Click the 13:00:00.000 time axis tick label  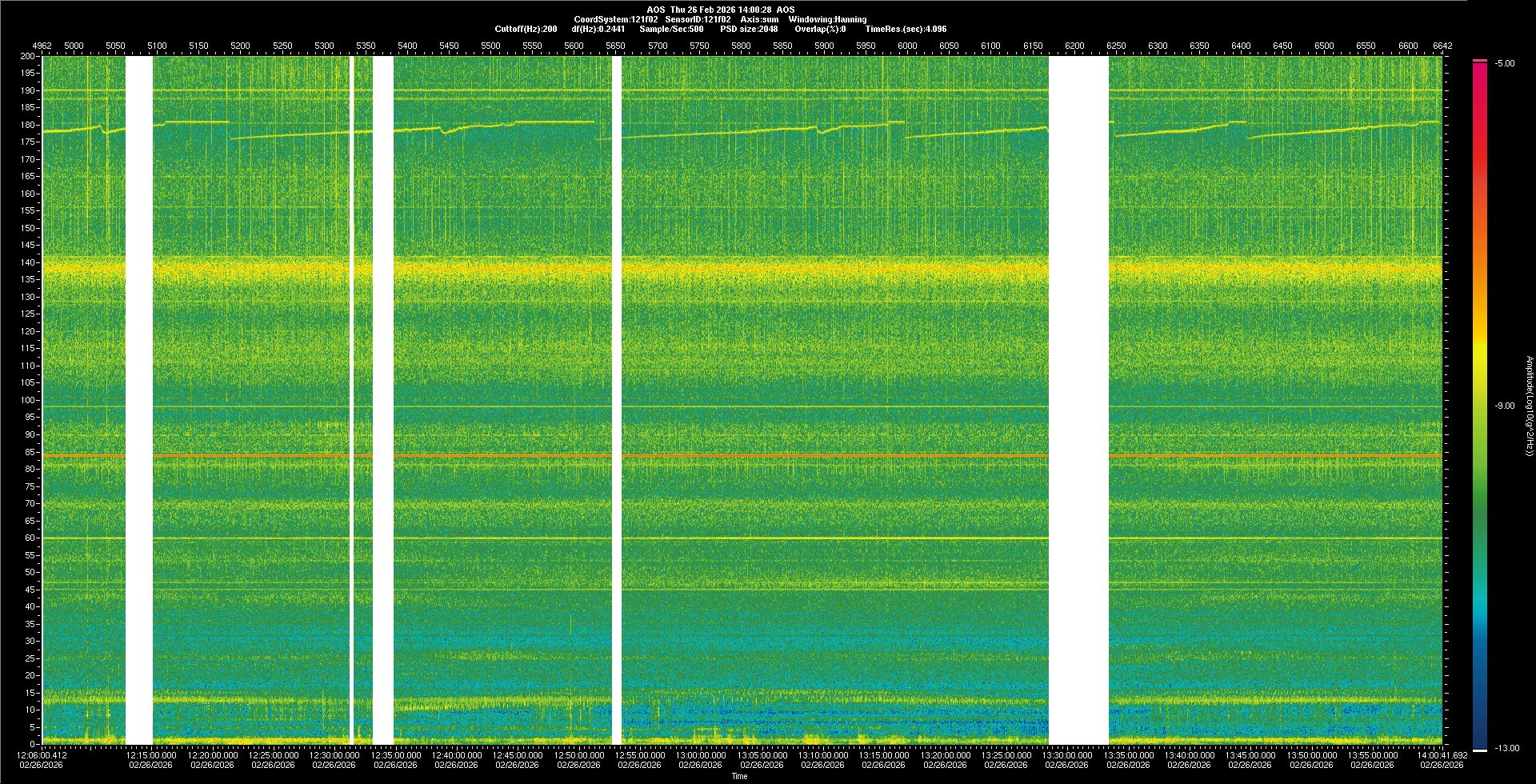click(701, 755)
